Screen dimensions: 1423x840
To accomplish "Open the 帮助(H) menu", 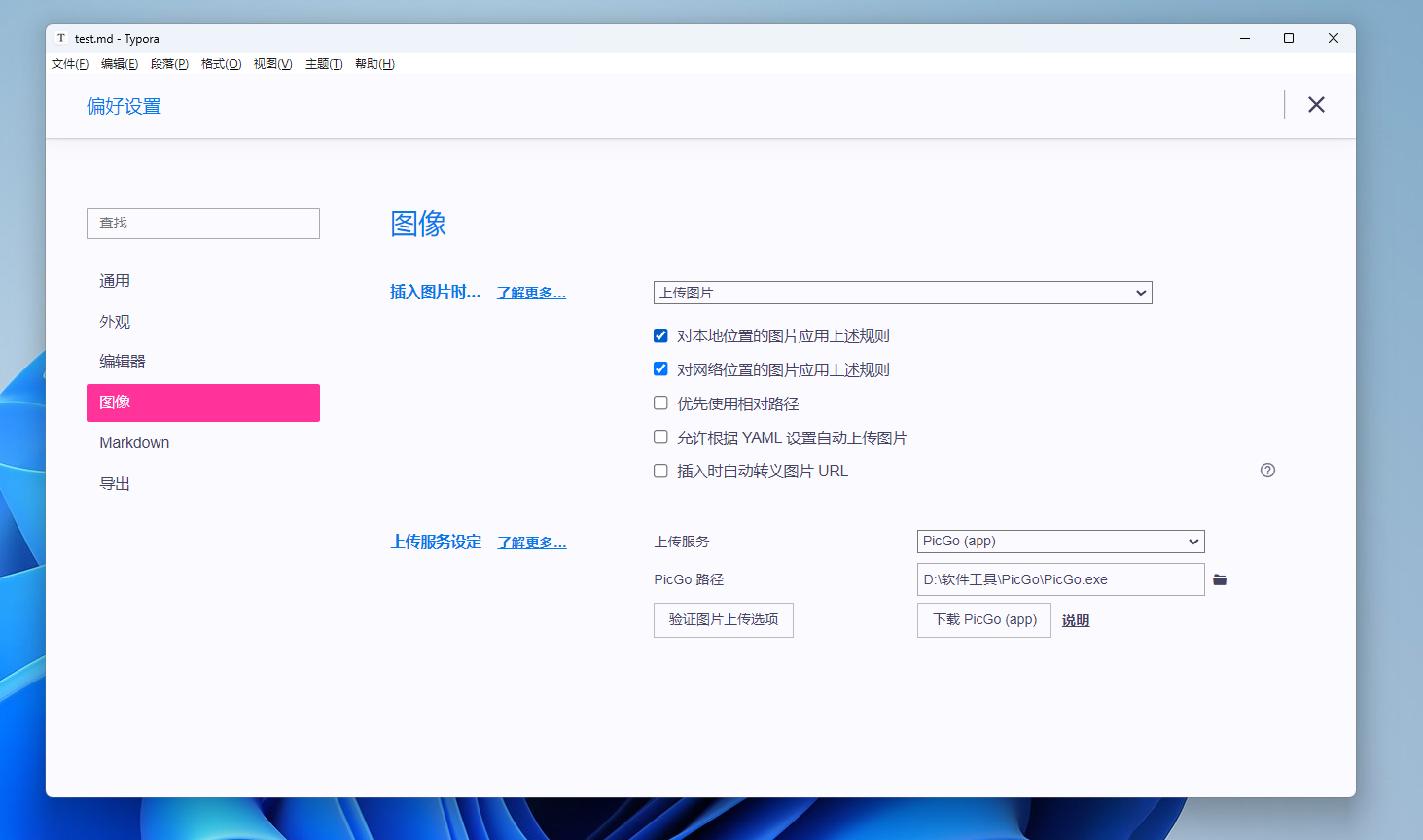I will 374,64.
